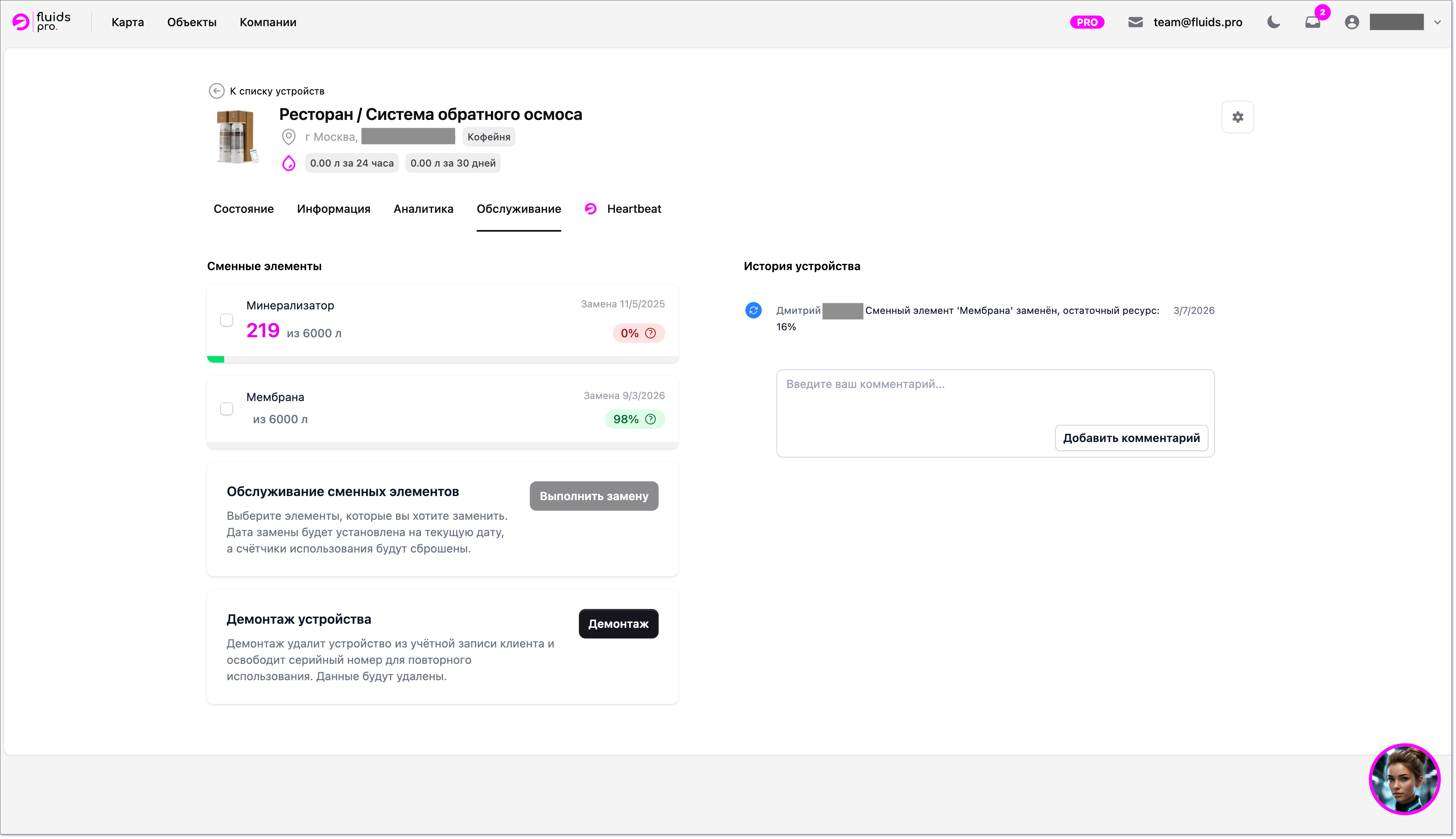Toggle dark mode moon icon
1456x839 pixels.
tap(1274, 23)
